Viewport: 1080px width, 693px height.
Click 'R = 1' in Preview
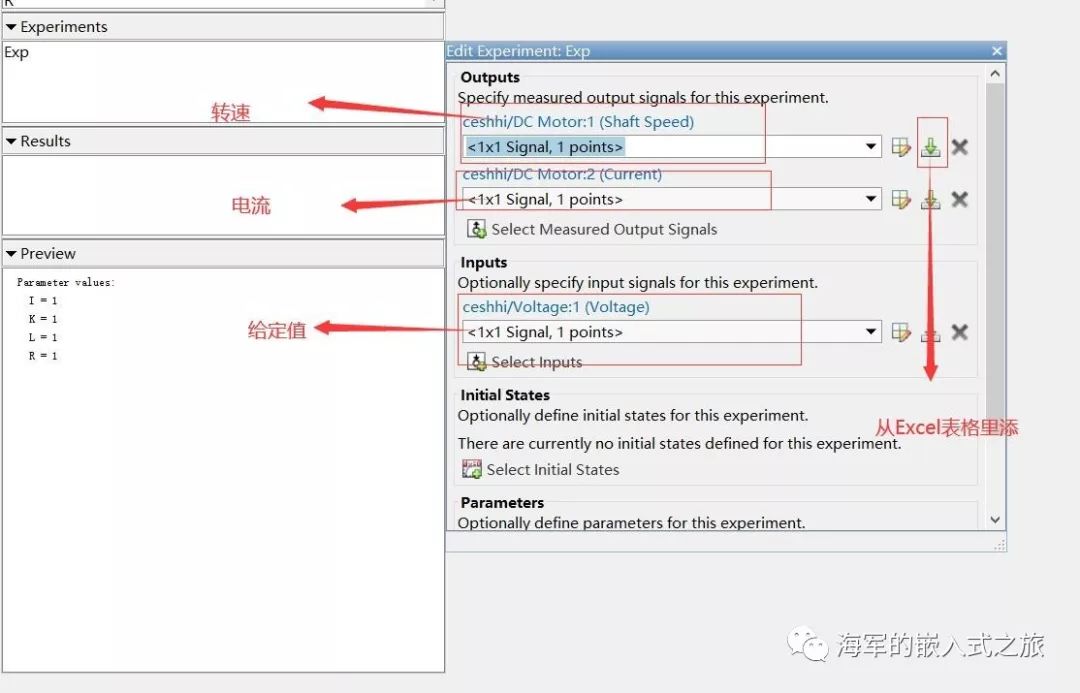click(x=43, y=356)
